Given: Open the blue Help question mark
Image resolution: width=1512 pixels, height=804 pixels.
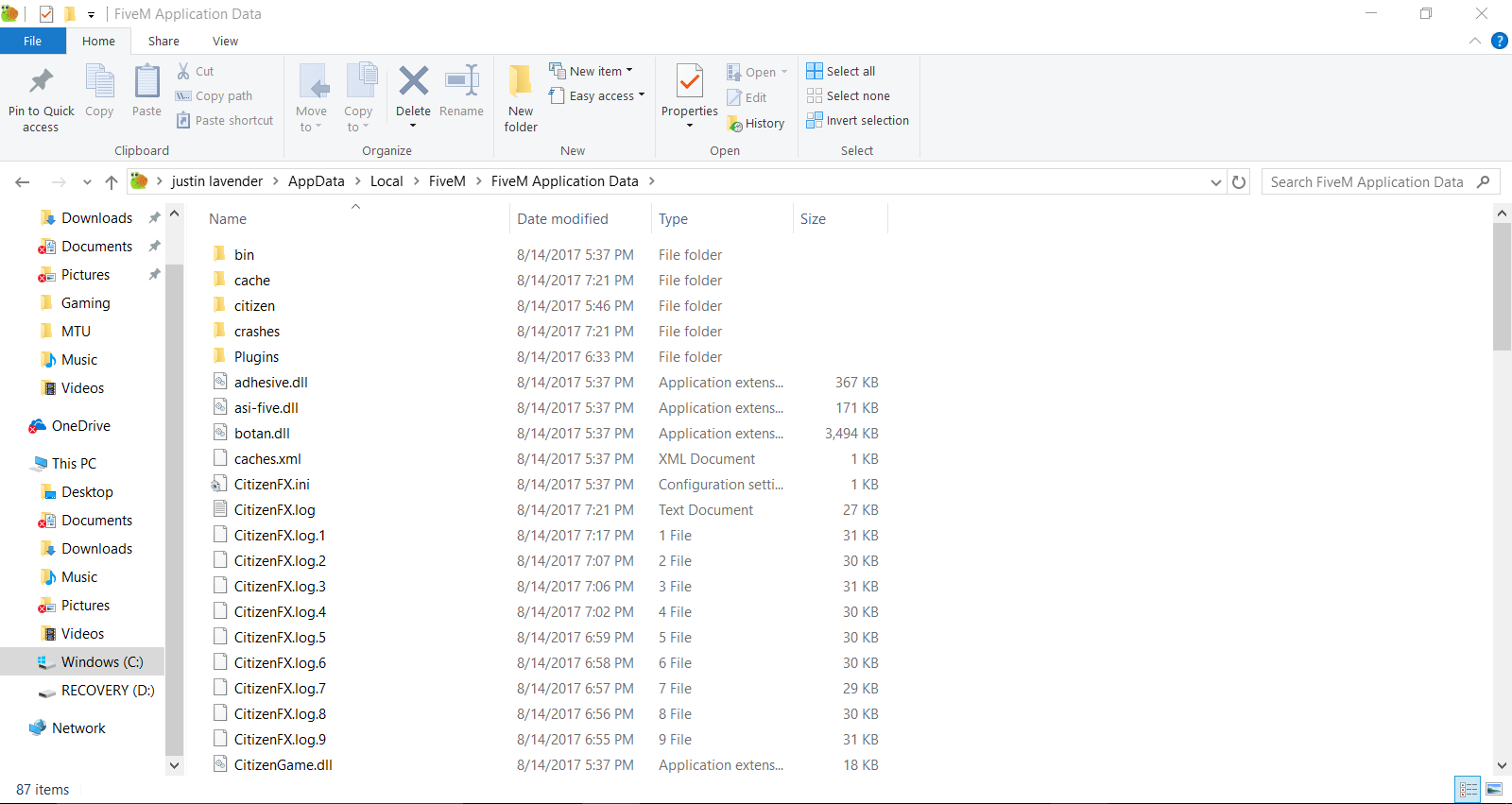Looking at the screenshot, I should tap(1499, 41).
